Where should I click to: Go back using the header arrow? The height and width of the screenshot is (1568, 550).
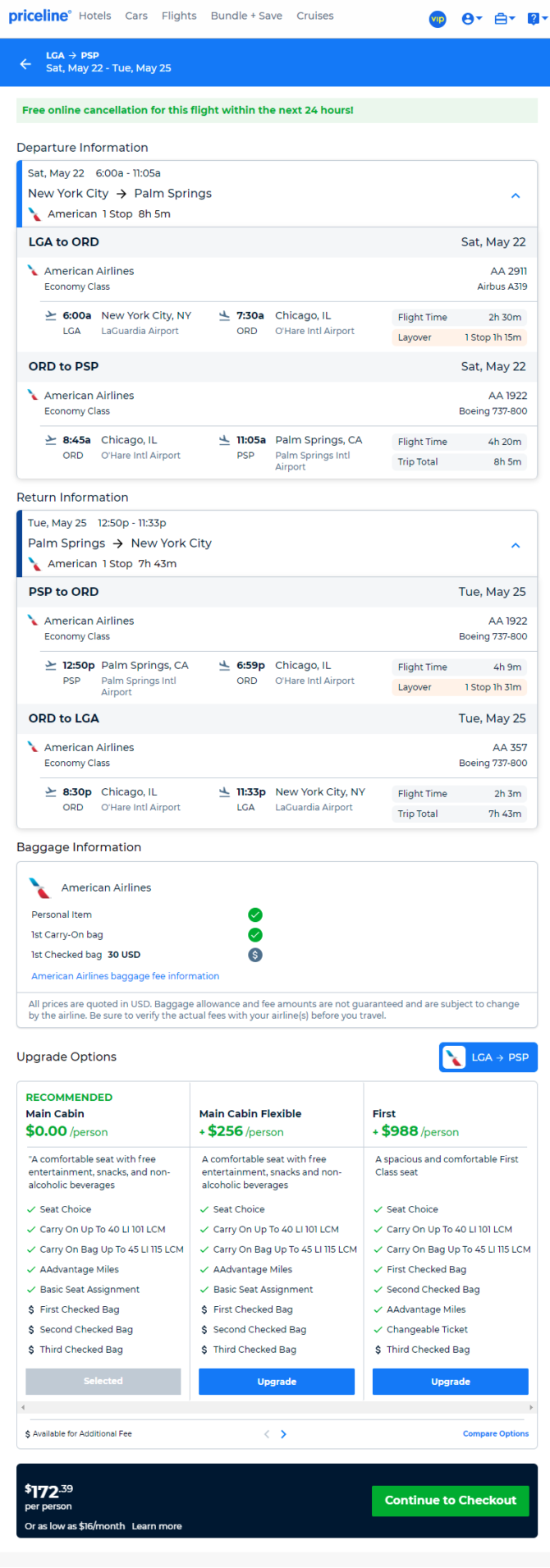coord(25,63)
